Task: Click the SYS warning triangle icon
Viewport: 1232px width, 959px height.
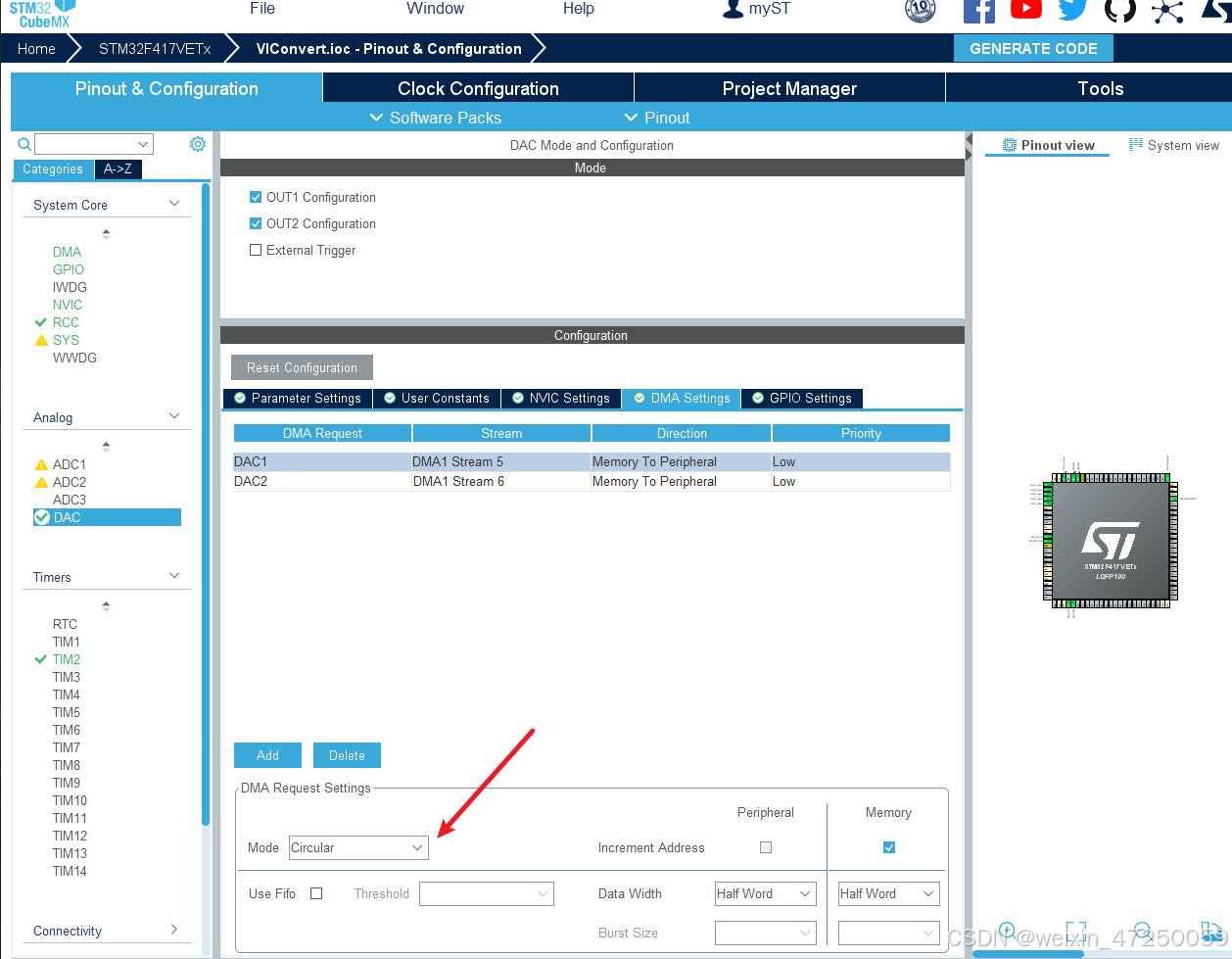Action: pyautogui.click(x=41, y=340)
